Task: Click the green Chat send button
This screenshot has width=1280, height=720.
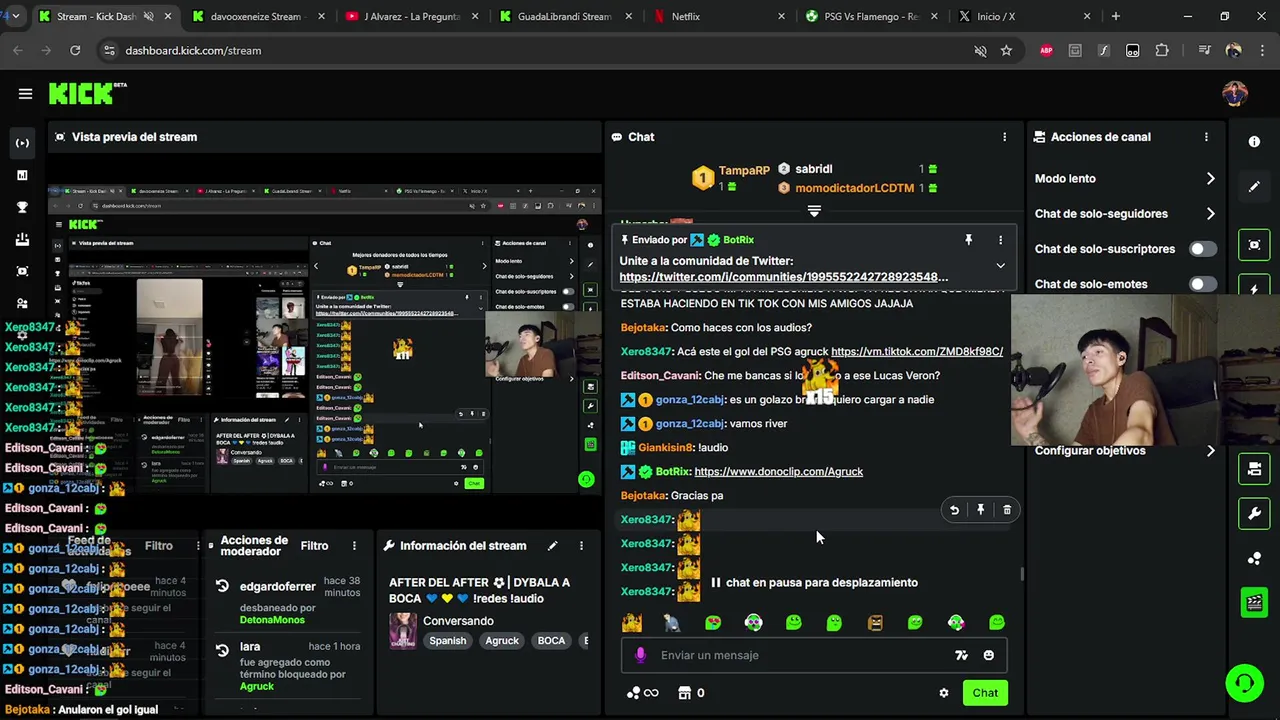Action: 985,693
